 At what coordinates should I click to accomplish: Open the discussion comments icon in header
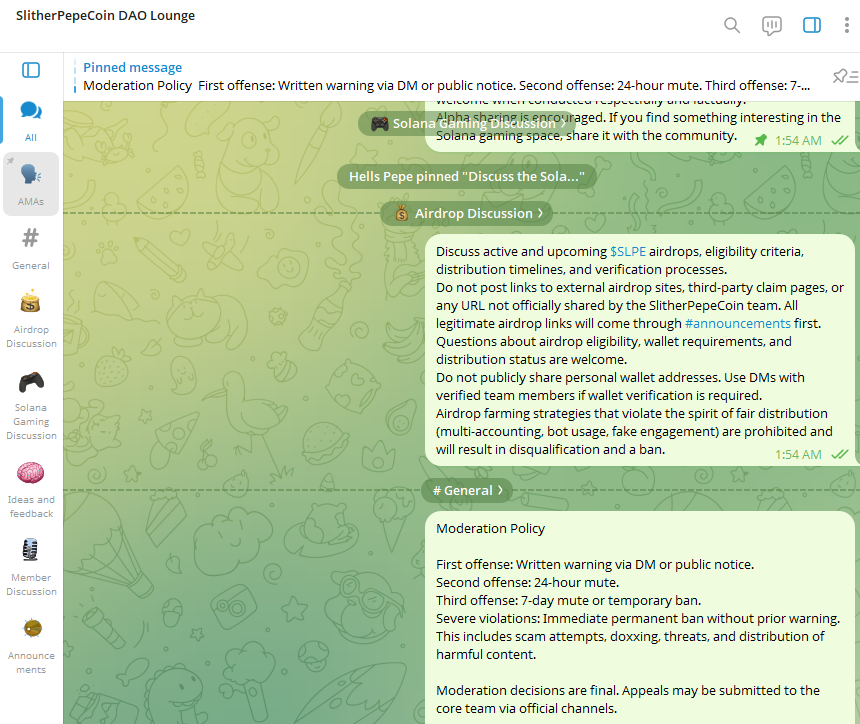point(772,25)
